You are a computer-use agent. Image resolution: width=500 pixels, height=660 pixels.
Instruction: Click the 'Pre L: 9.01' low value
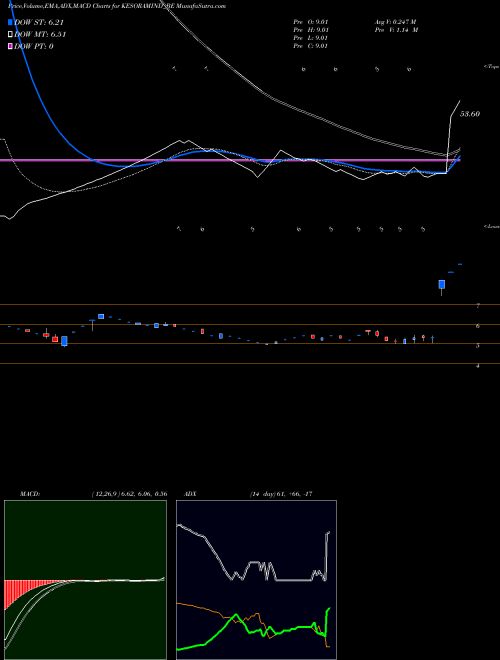pos(311,38)
